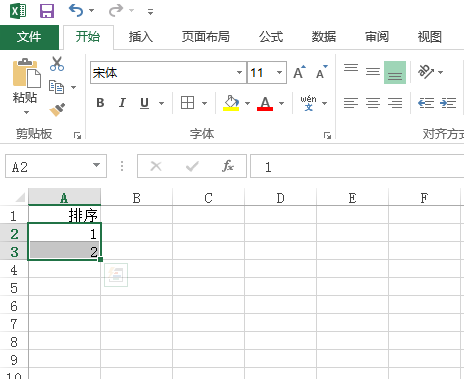Expand the font size dropdown
The width and height of the screenshot is (464, 379).
point(280,73)
